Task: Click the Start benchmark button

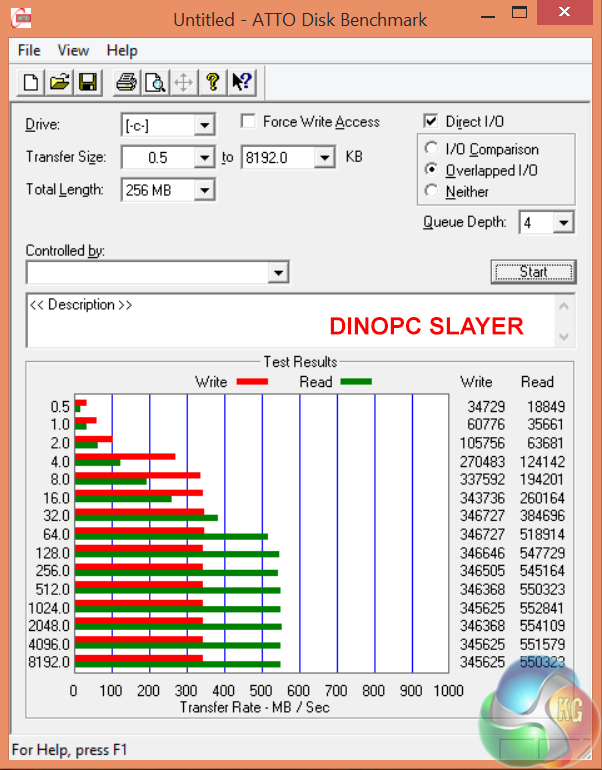Action: [x=533, y=272]
